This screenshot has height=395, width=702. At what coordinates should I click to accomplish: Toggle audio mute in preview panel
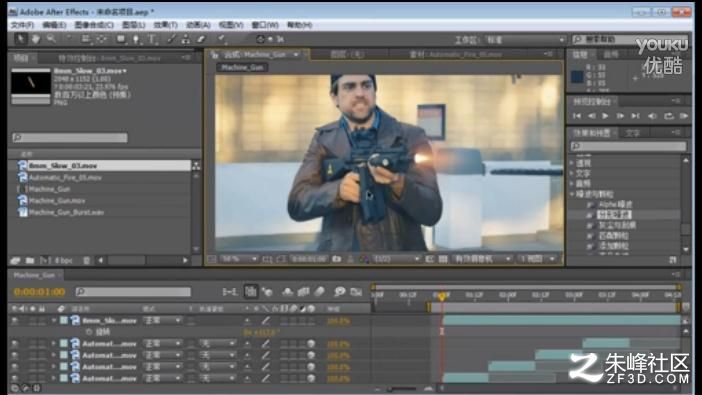coord(652,116)
